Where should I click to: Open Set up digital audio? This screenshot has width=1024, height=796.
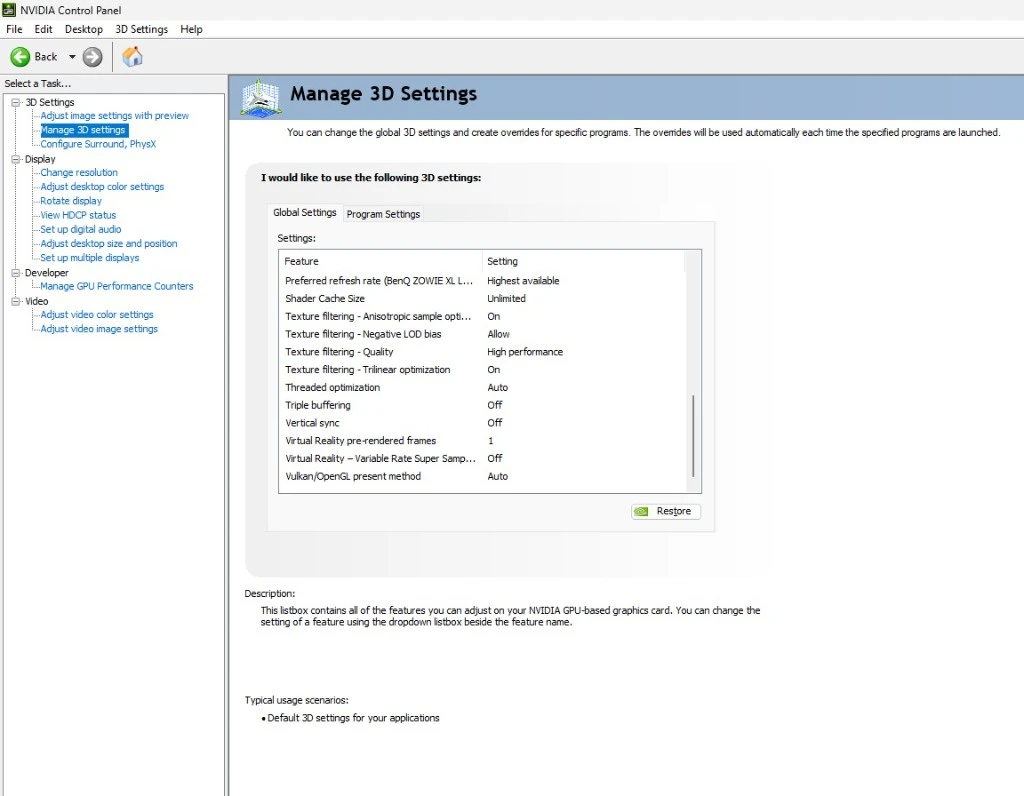coord(81,229)
